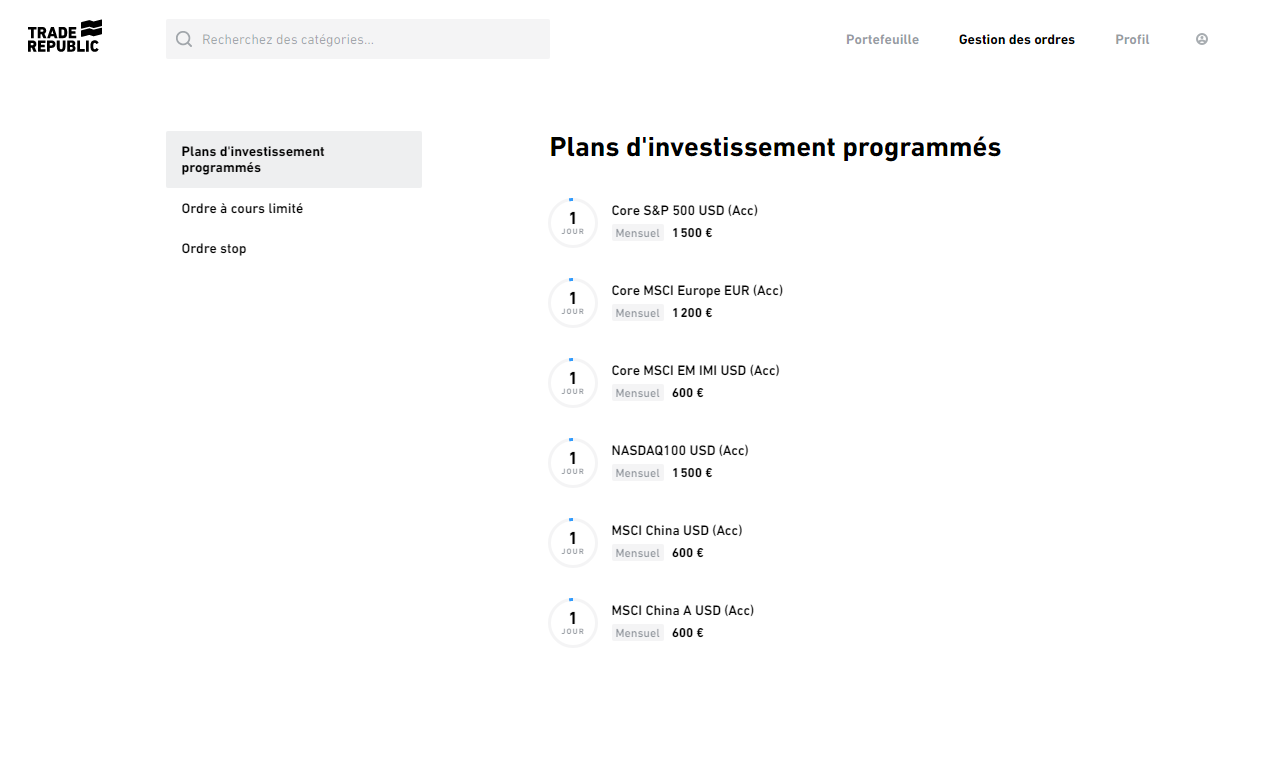Click the Mensuel tag under MSCI China A
Screen dimensions: 1263x757
(638, 633)
